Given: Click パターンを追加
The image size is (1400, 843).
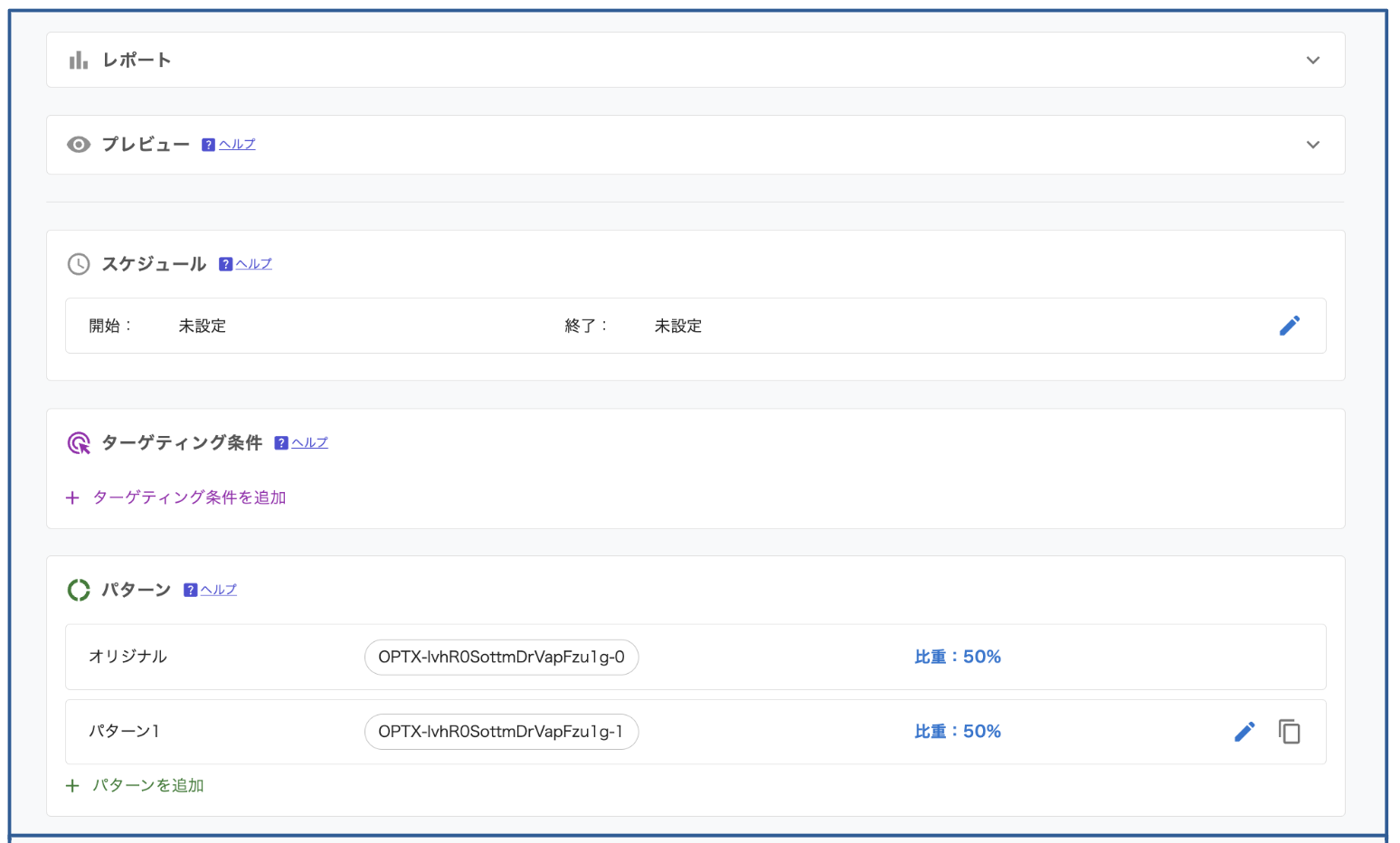Looking at the screenshot, I should pos(147,786).
